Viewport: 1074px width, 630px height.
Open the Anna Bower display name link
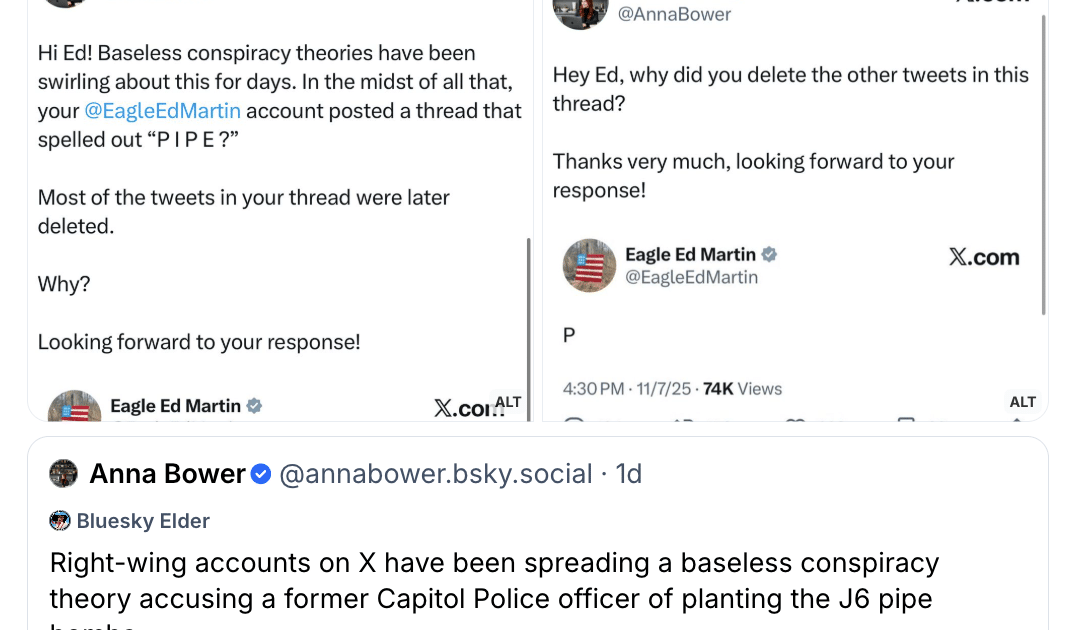(167, 474)
